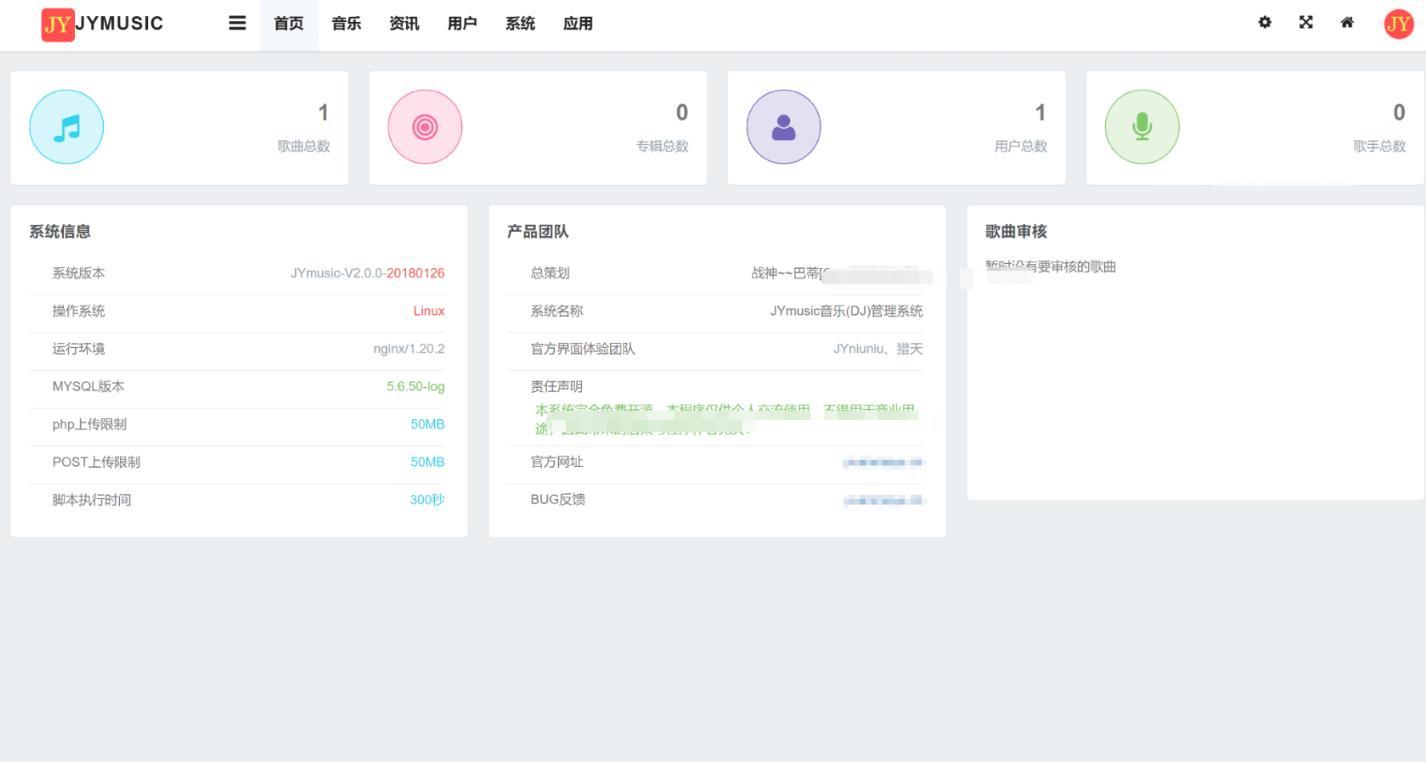Click the POST上传限制 50MB value
1426x762 pixels.
428,462
